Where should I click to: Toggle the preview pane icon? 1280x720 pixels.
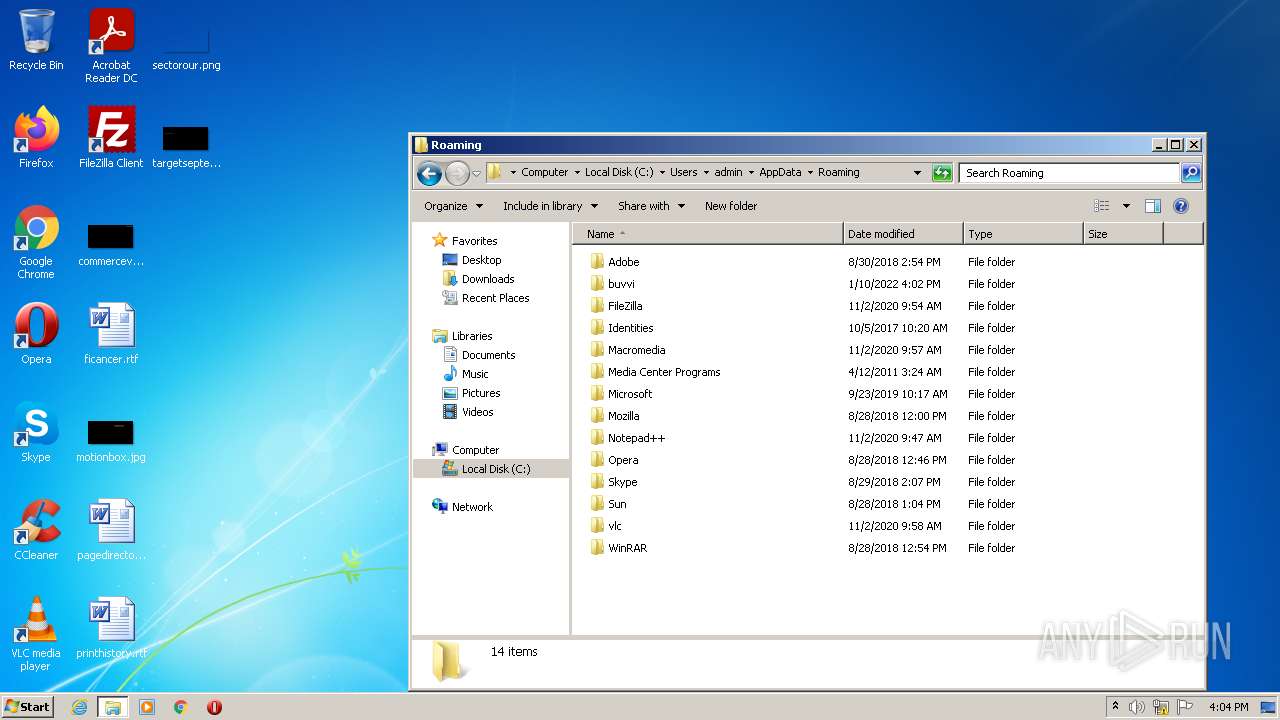click(x=1153, y=206)
